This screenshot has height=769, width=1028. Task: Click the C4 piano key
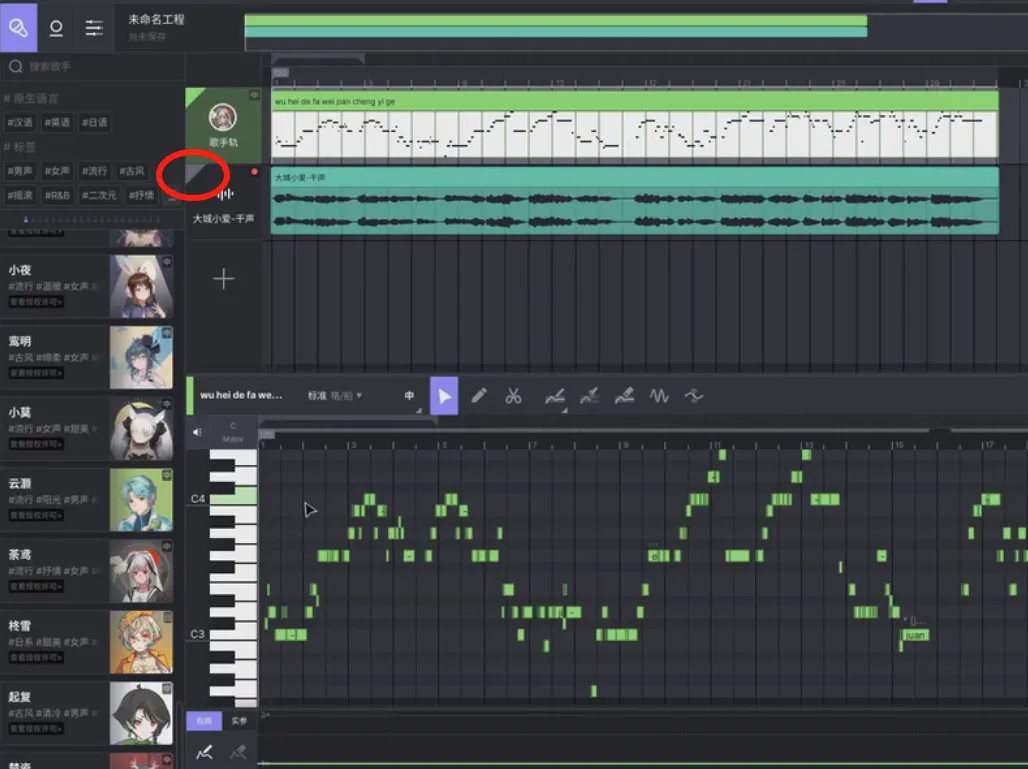pos(233,496)
